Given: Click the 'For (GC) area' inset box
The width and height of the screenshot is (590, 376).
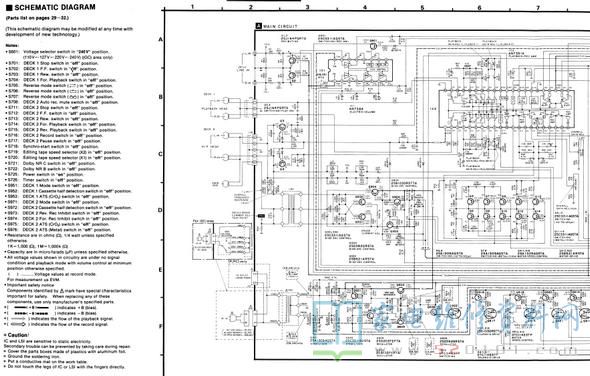Looking at the screenshot, I should [x=222, y=241].
